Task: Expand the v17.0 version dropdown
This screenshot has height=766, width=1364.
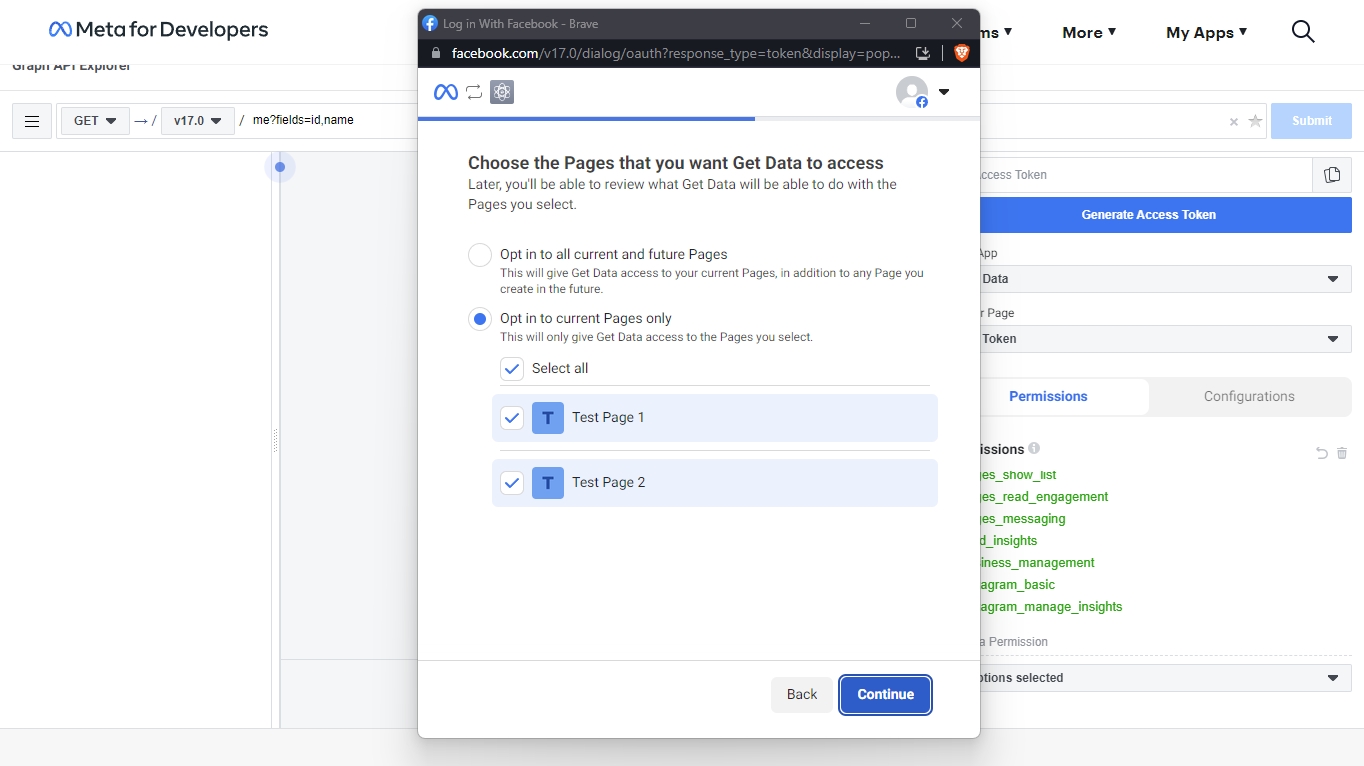Action: click(197, 121)
